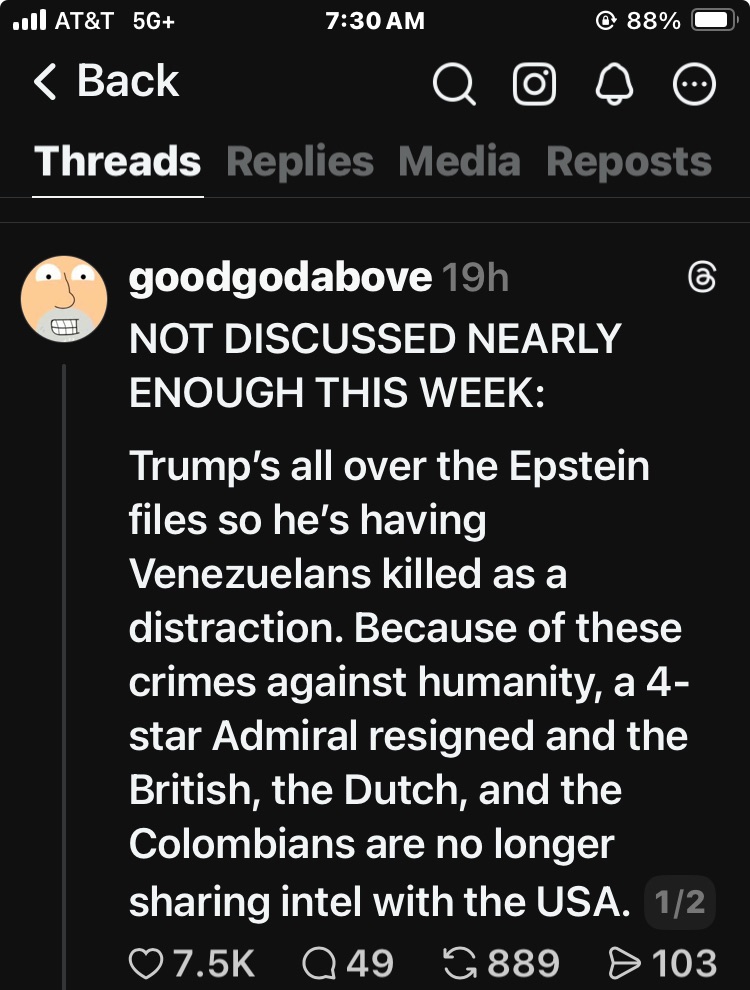
Task: Open the more options ellipsis icon
Action: click(695, 86)
